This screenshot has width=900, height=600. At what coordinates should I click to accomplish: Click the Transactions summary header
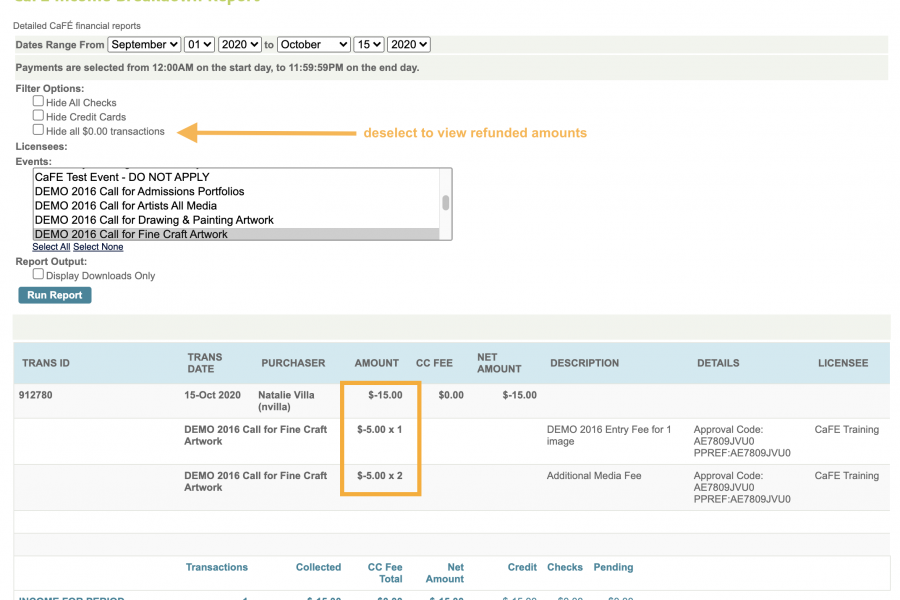[x=216, y=567]
